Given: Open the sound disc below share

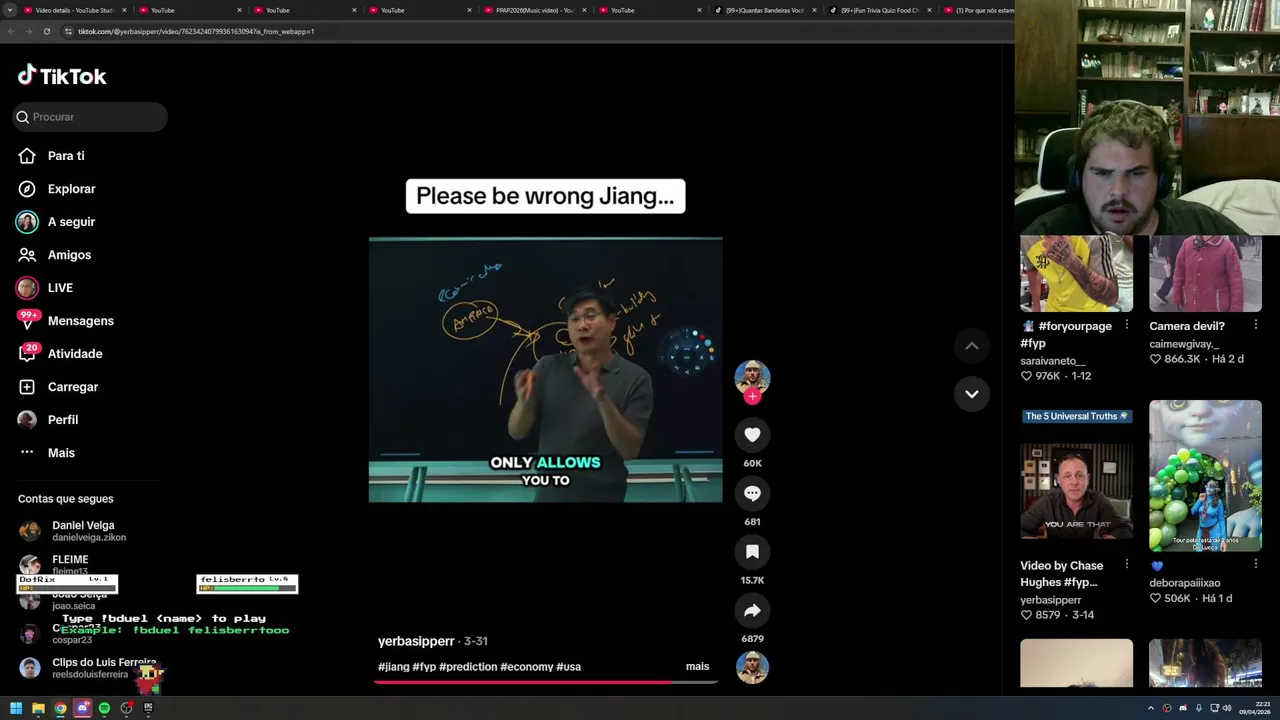Looking at the screenshot, I should 752,667.
